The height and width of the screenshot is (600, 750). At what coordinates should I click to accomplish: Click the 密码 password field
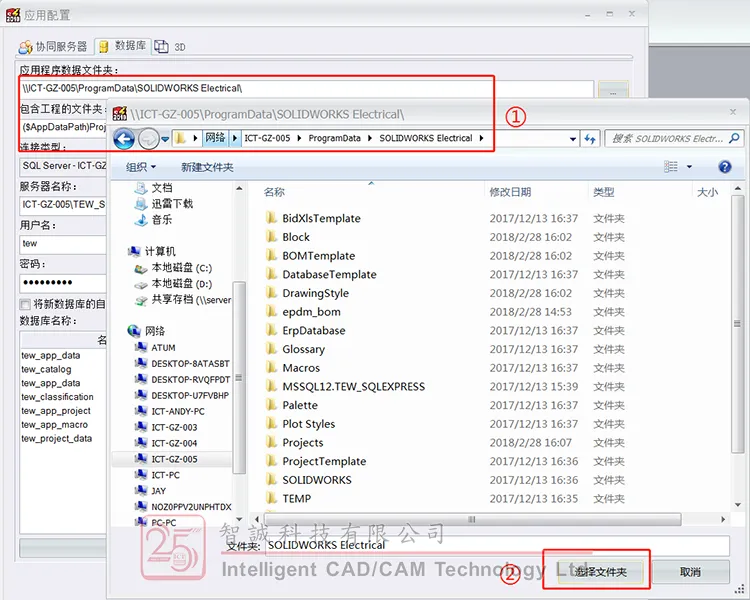click(x=63, y=283)
